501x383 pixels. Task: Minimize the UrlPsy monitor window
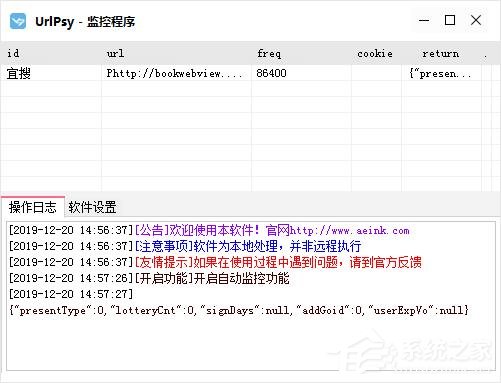pyautogui.click(x=424, y=20)
